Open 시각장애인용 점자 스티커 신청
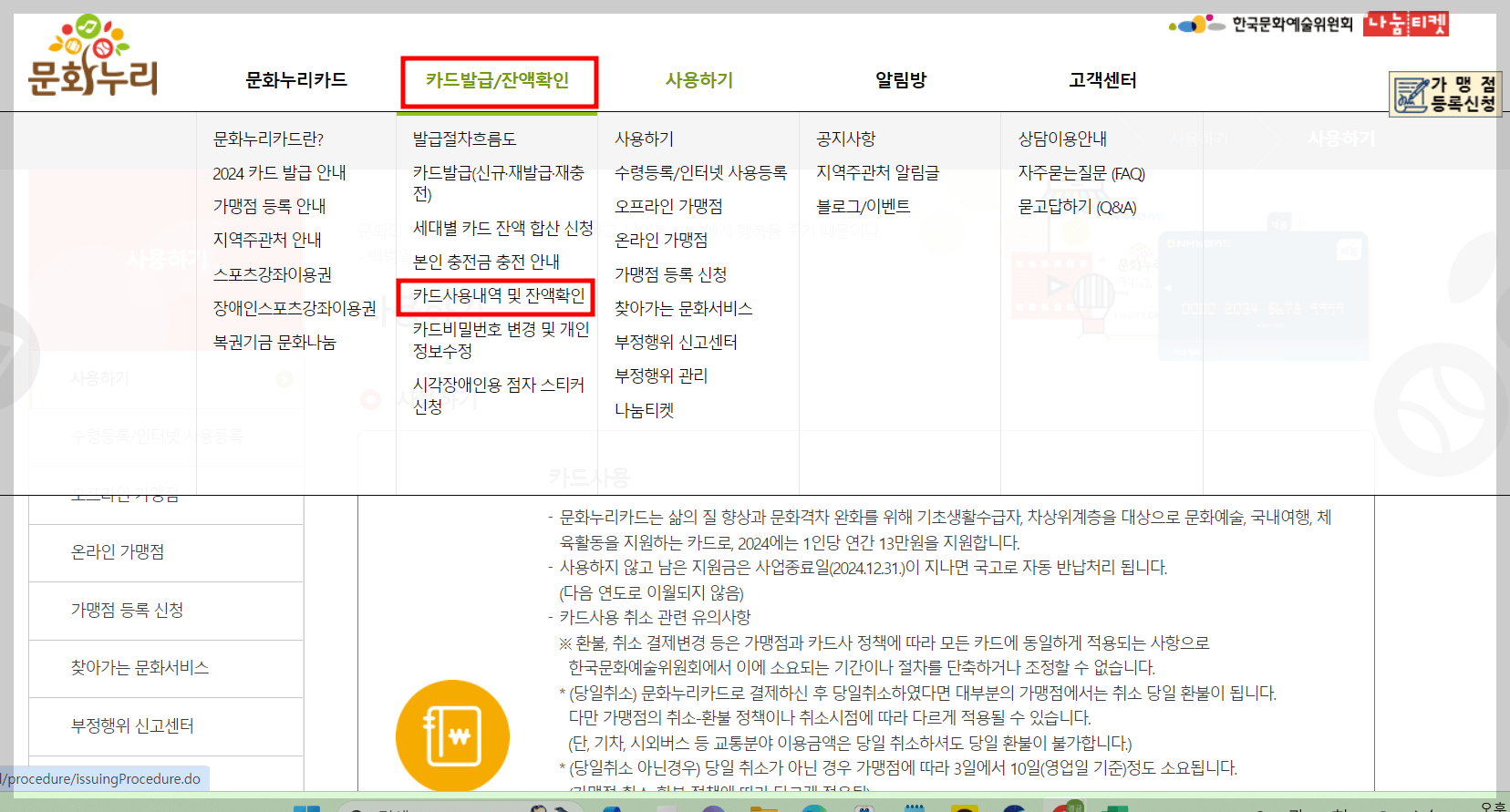The width and height of the screenshot is (1510, 812). coord(499,396)
